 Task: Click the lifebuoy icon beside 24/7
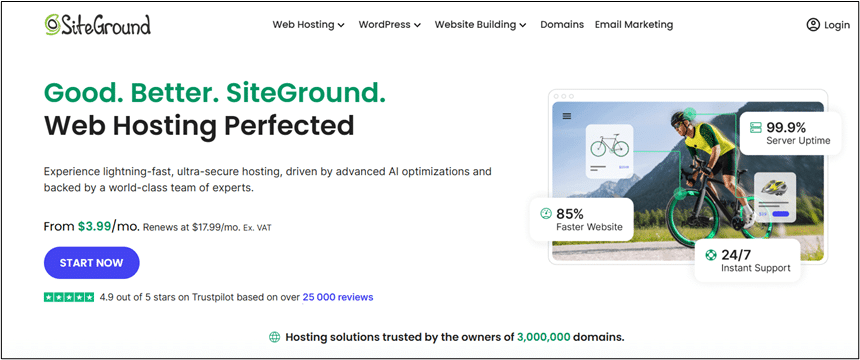711,255
